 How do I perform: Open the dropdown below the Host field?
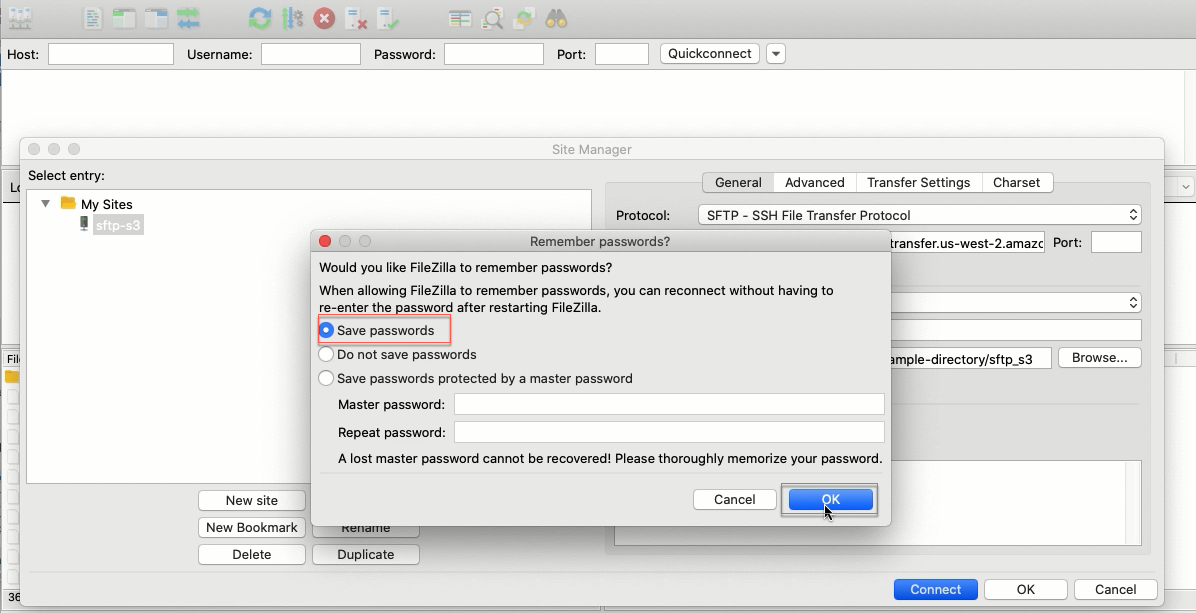click(x=1014, y=302)
